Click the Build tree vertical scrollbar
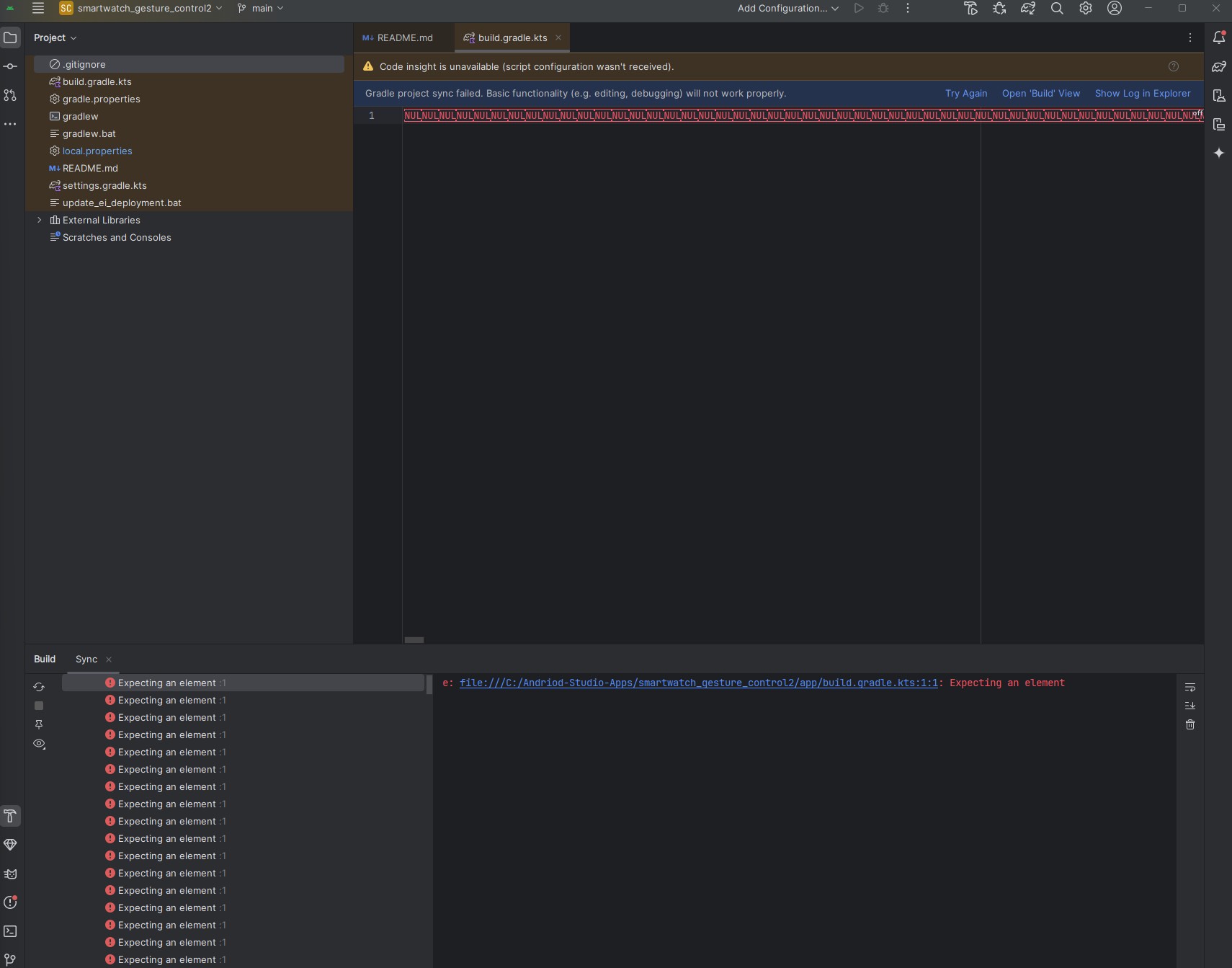This screenshot has width=1232, height=968. tap(429, 685)
